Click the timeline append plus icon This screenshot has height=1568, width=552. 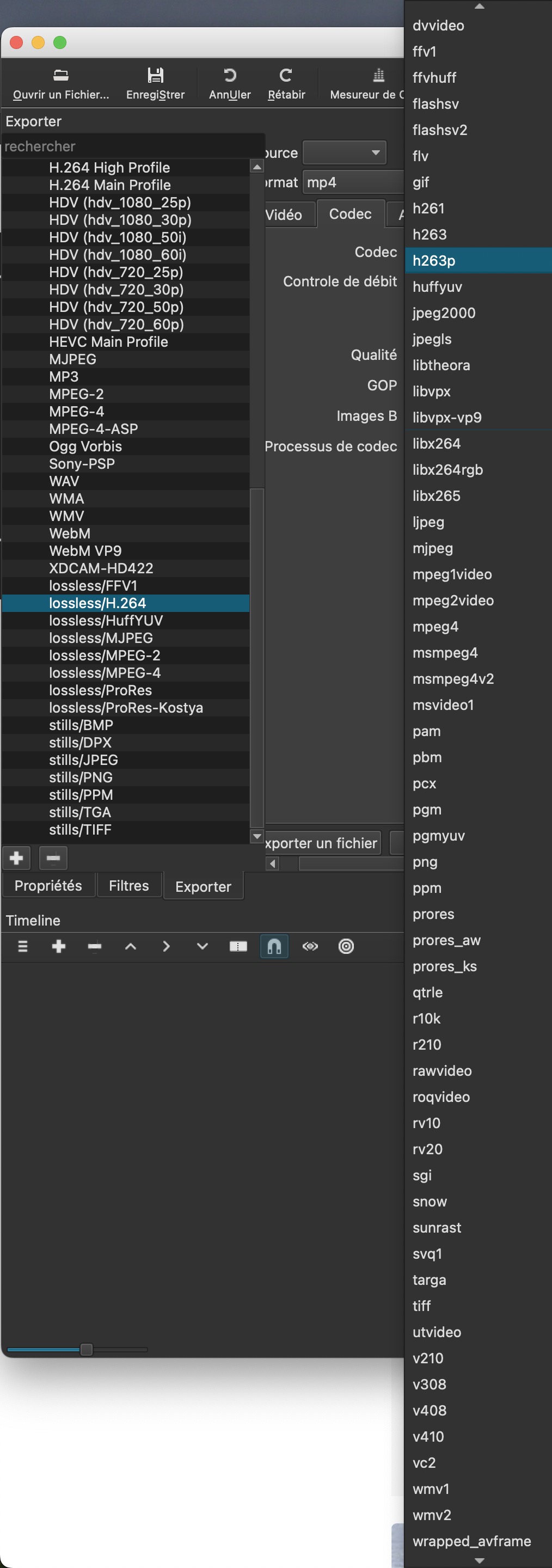(x=59, y=946)
